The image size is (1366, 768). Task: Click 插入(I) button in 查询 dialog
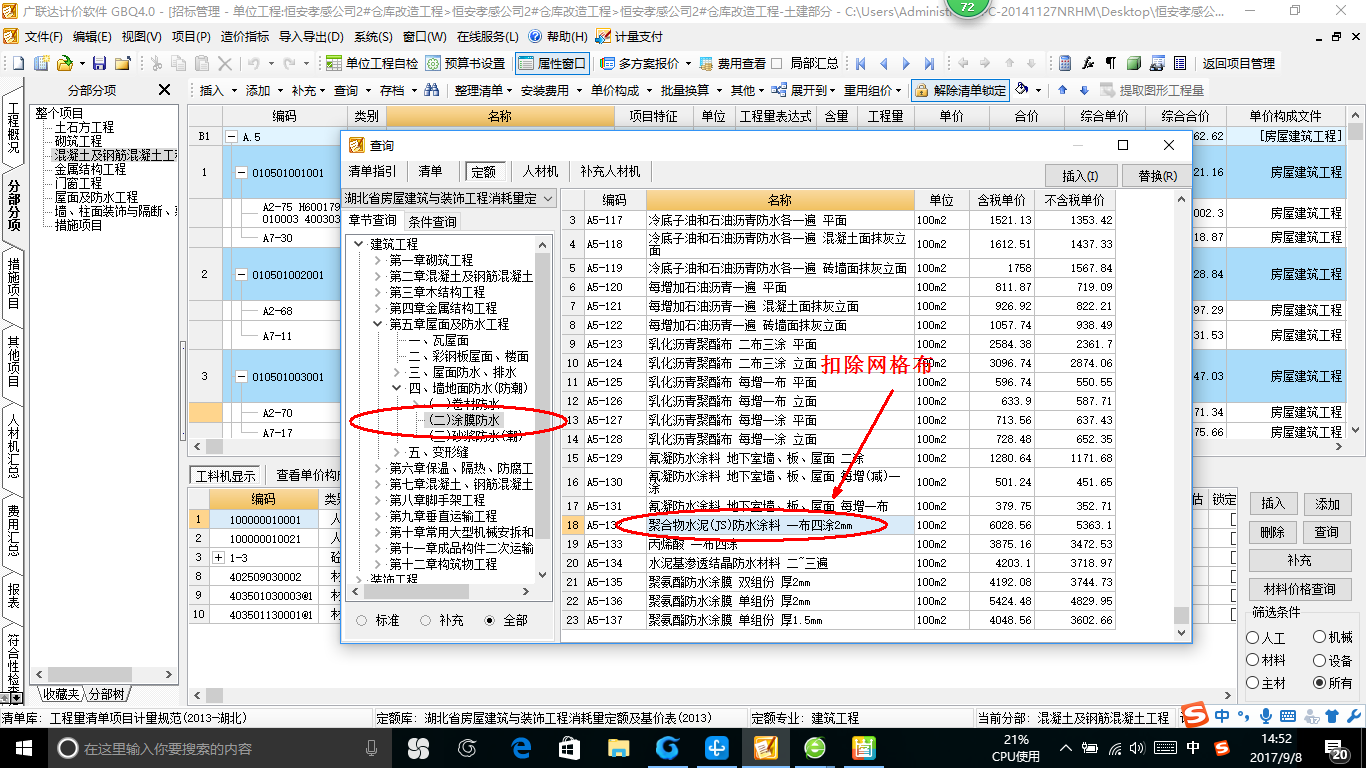pos(1080,176)
